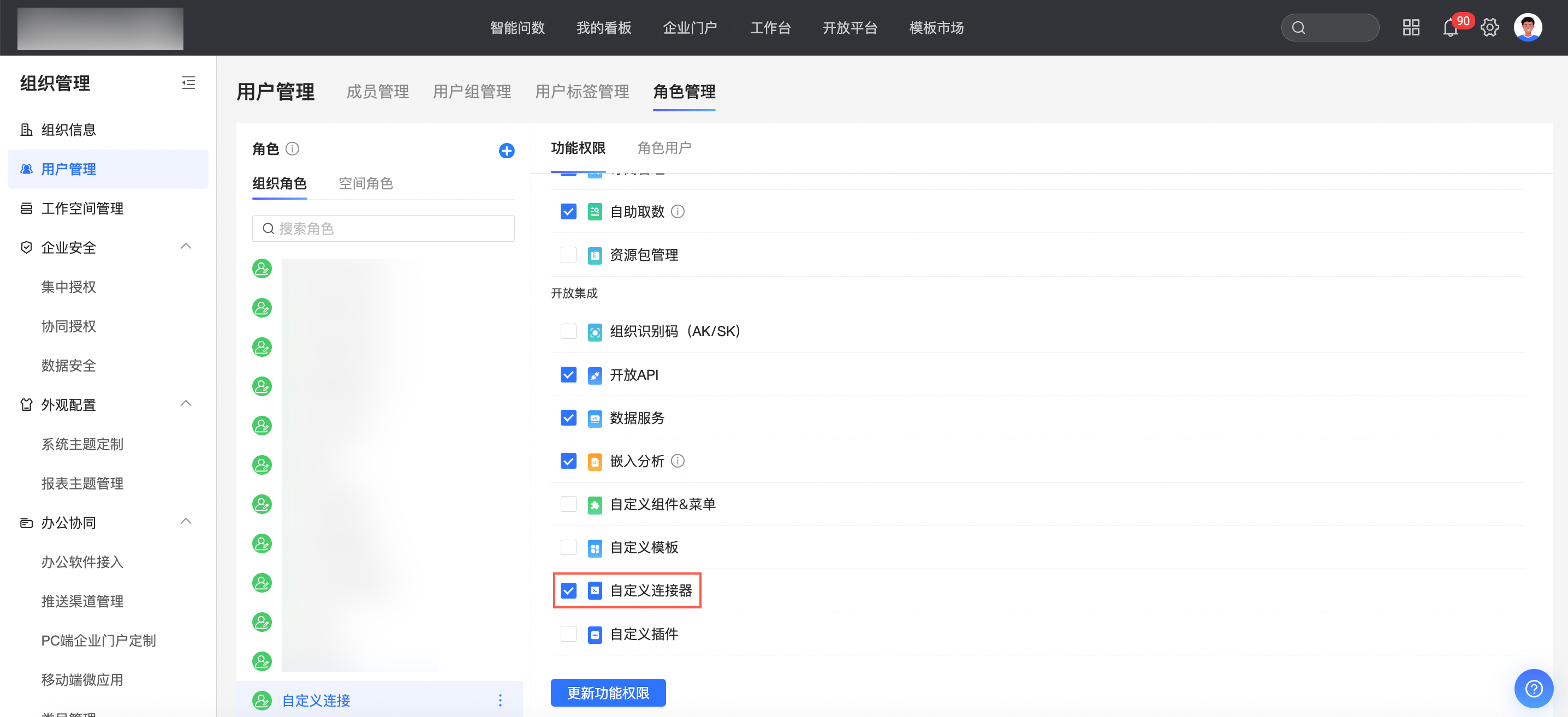Click the 更新功能权限 button
The width and height of the screenshot is (1568, 717).
click(x=608, y=692)
